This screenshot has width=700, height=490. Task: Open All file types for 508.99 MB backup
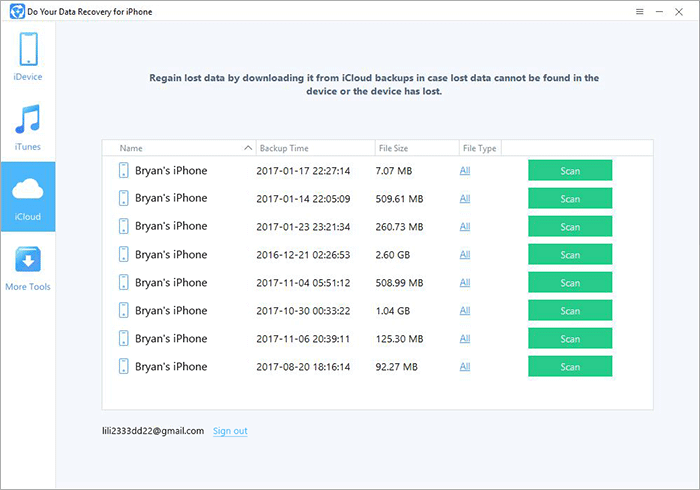coord(465,282)
